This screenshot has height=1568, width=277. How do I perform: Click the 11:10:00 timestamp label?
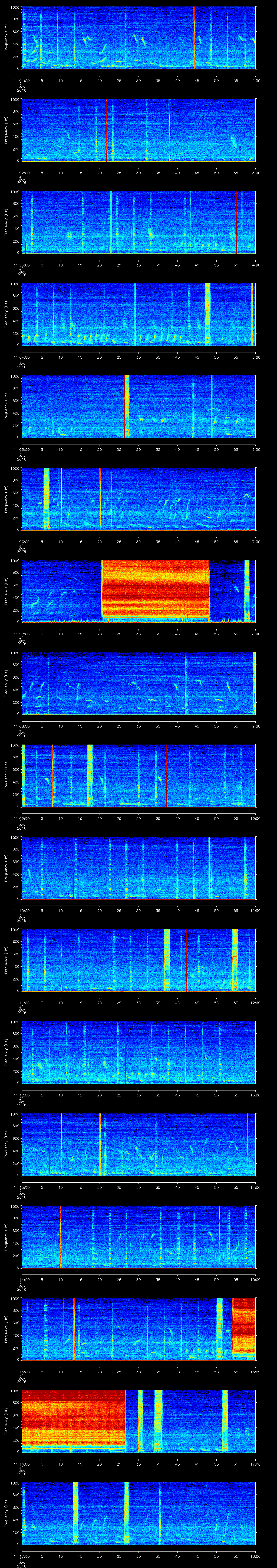click(21, 910)
